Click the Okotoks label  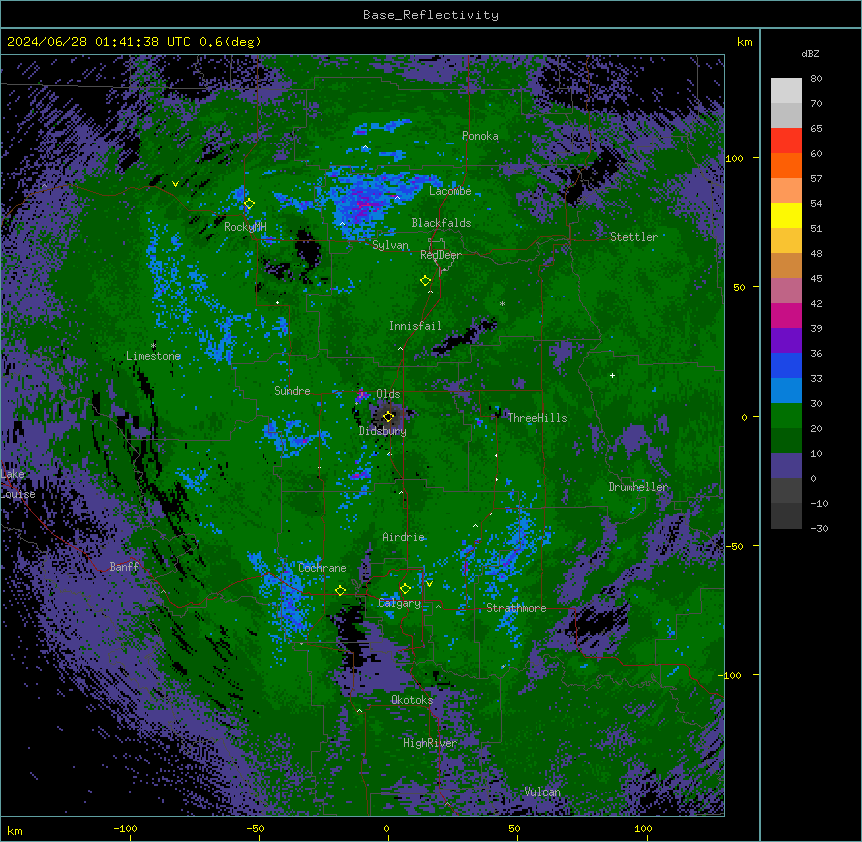point(412,700)
